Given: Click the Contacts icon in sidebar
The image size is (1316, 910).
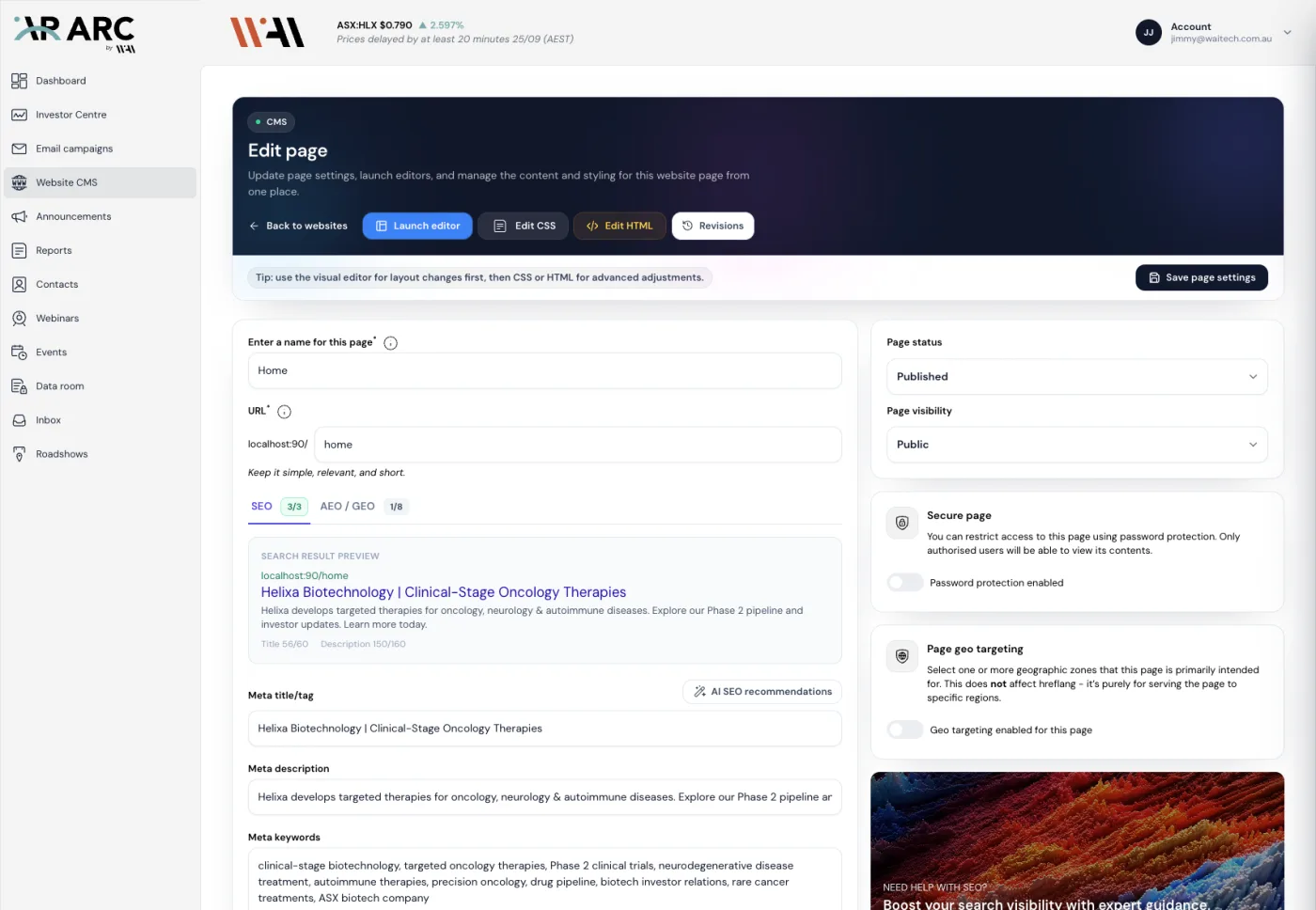Looking at the screenshot, I should pos(19,284).
